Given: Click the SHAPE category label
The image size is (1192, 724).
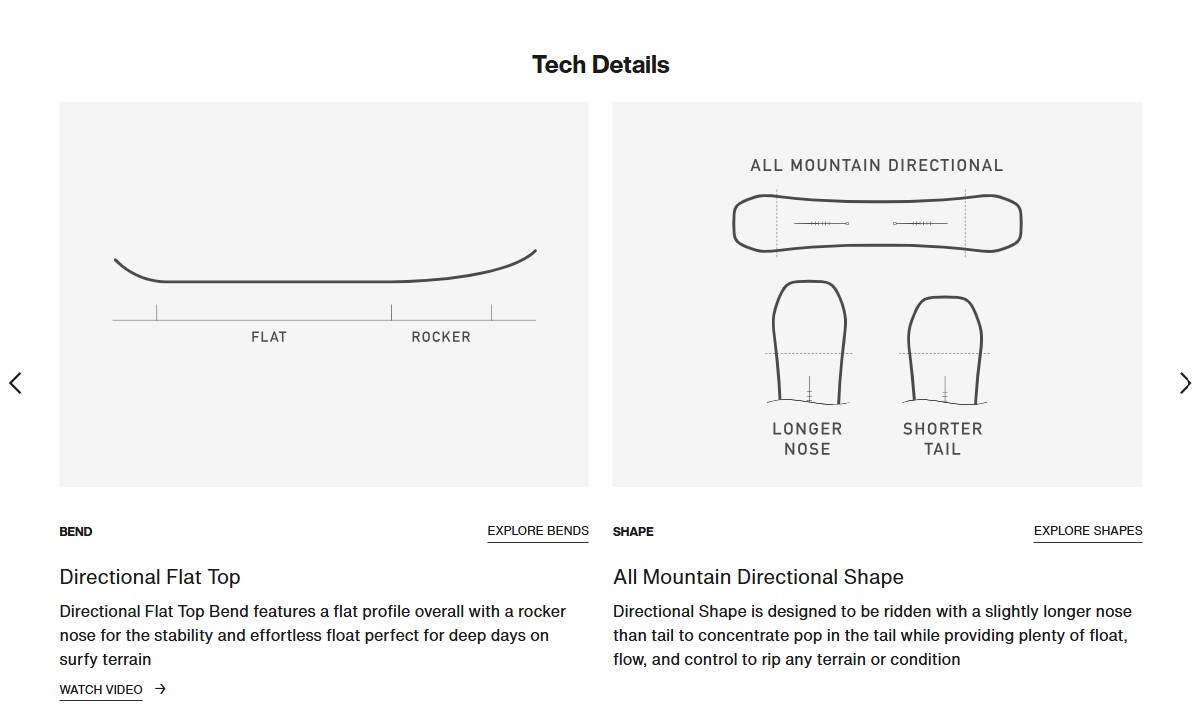Looking at the screenshot, I should pyautogui.click(x=633, y=532).
